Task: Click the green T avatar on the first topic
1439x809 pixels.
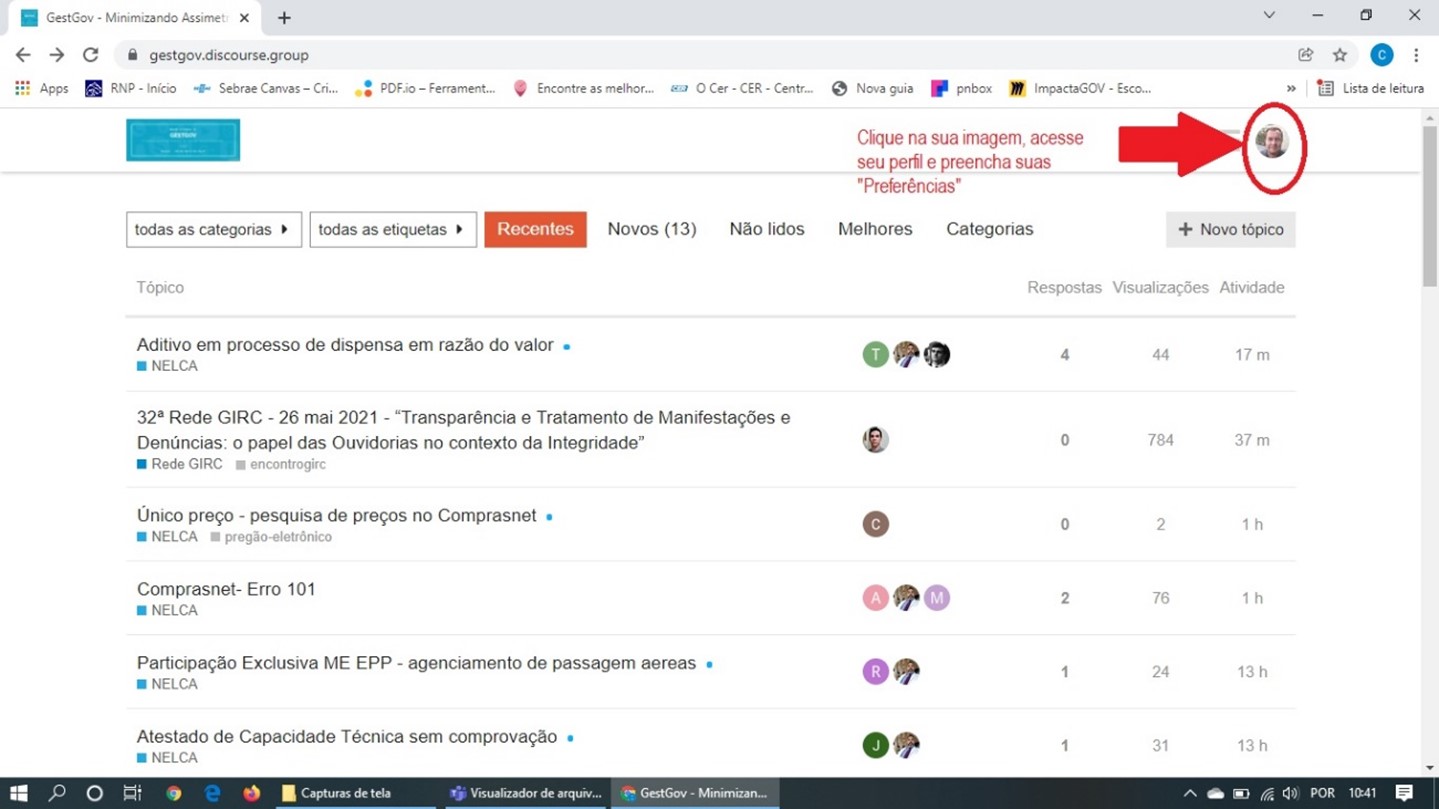Action: point(875,355)
